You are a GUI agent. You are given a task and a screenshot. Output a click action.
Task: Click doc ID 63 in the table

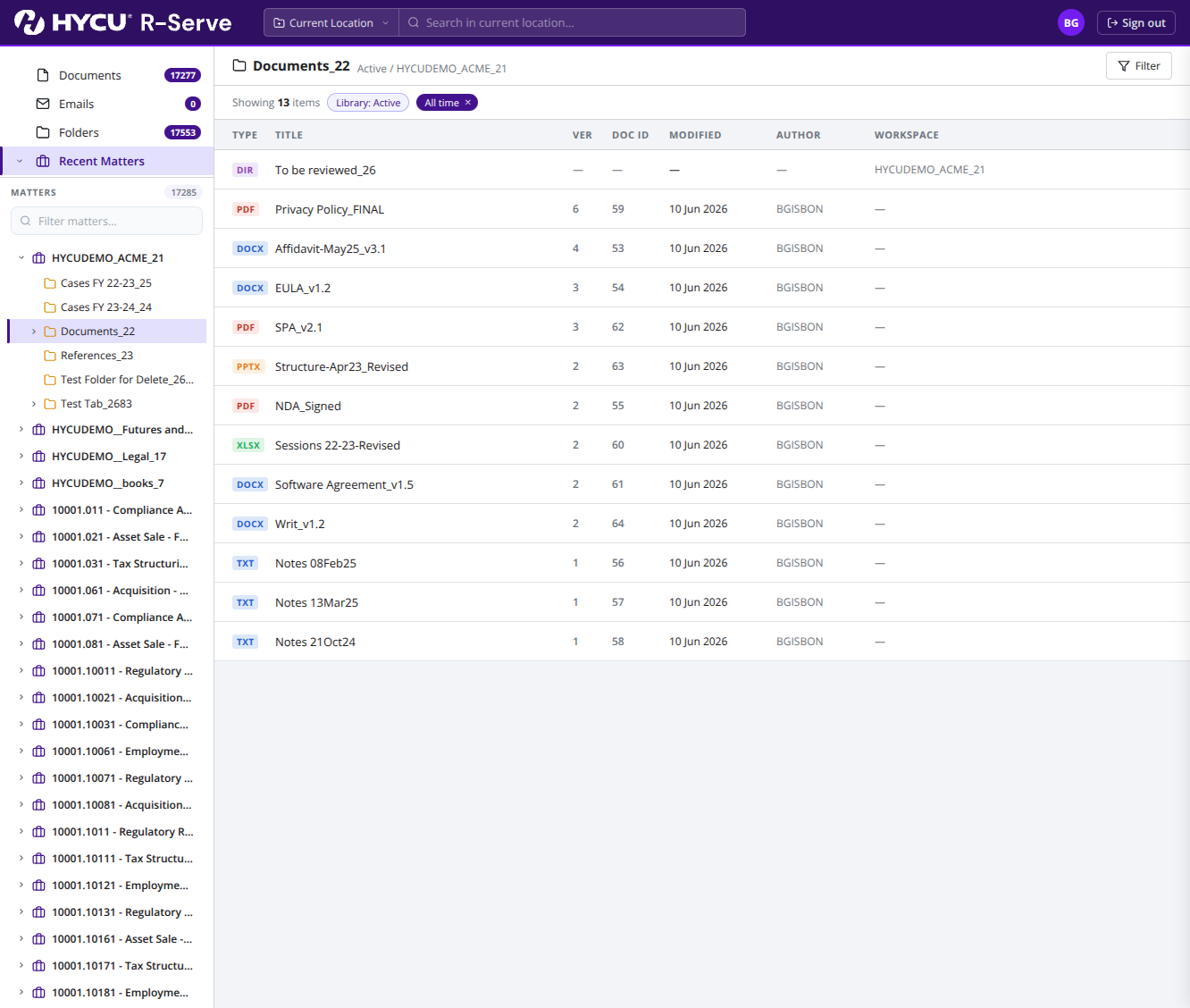pyautogui.click(x=618, y=366)
